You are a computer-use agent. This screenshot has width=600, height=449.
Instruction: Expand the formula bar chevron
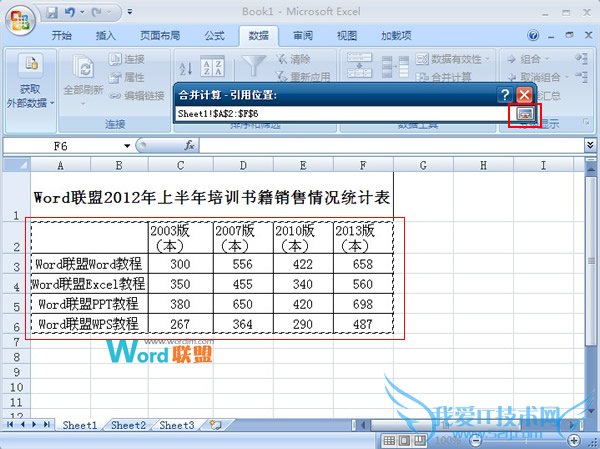click(590, 145)
